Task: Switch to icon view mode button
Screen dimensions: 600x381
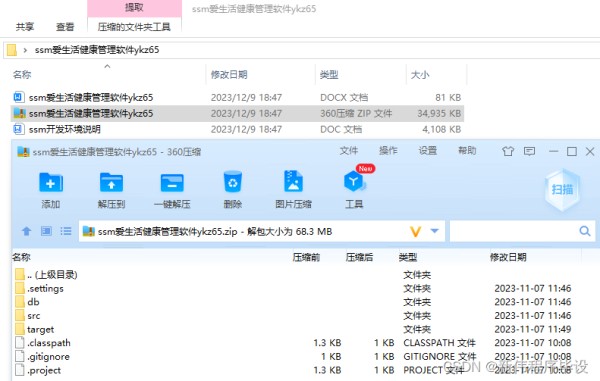Action: [46, 231]
